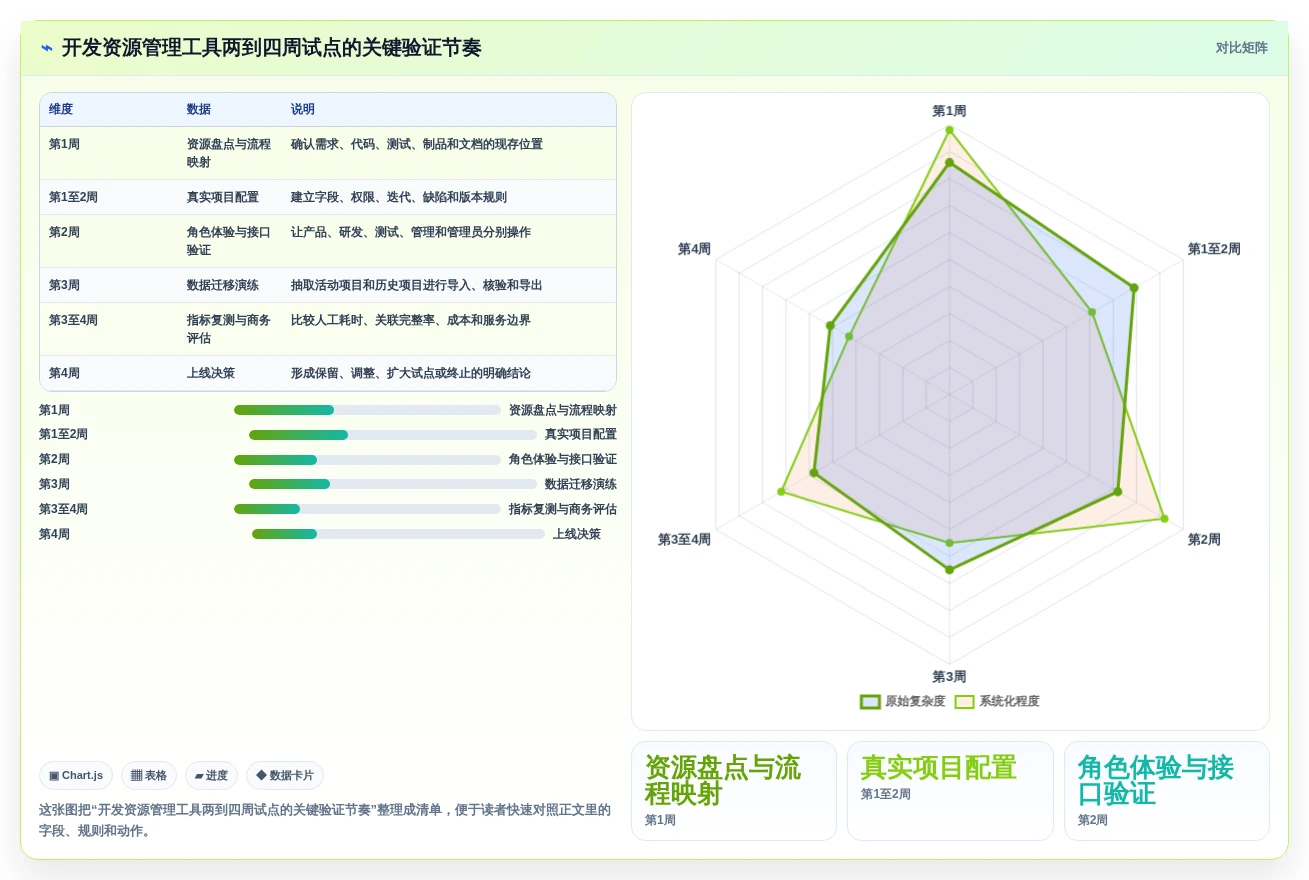Click the description starting 让产品、研发
This screenshot has height=880, width=1309.
click(x=410, y=232)
